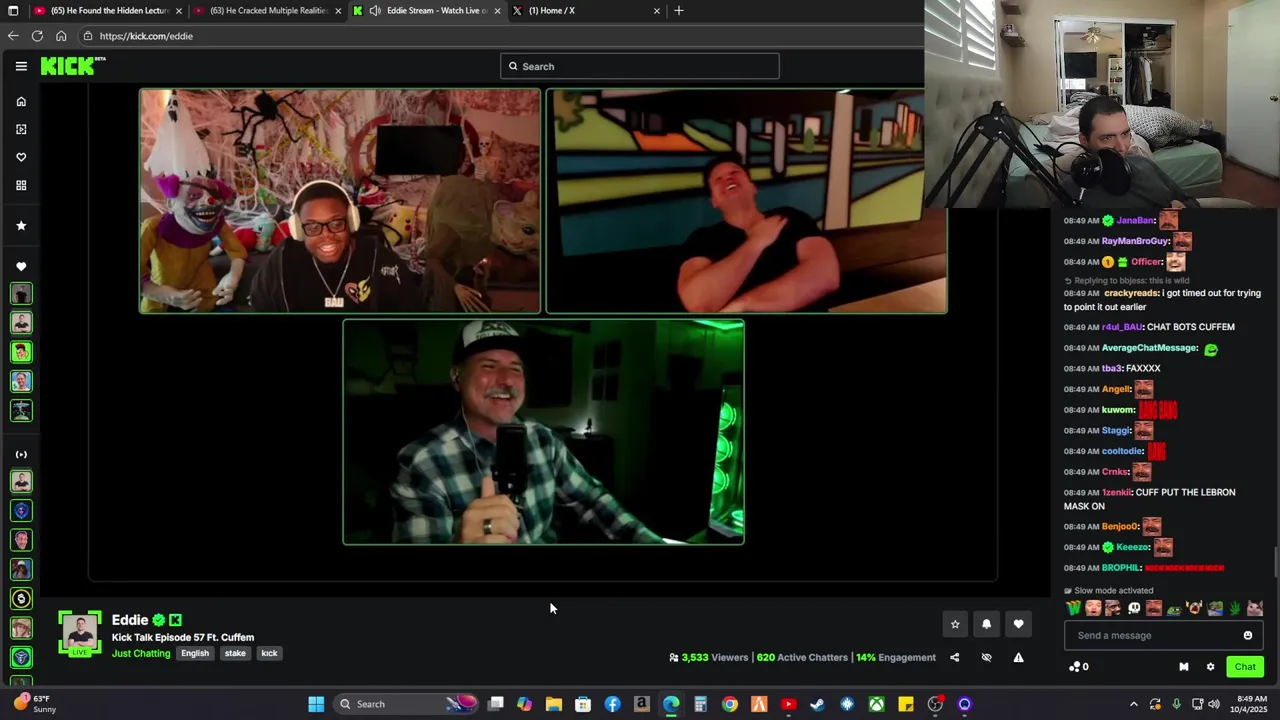Go to the Kick logo homepage

pos(72,66)
